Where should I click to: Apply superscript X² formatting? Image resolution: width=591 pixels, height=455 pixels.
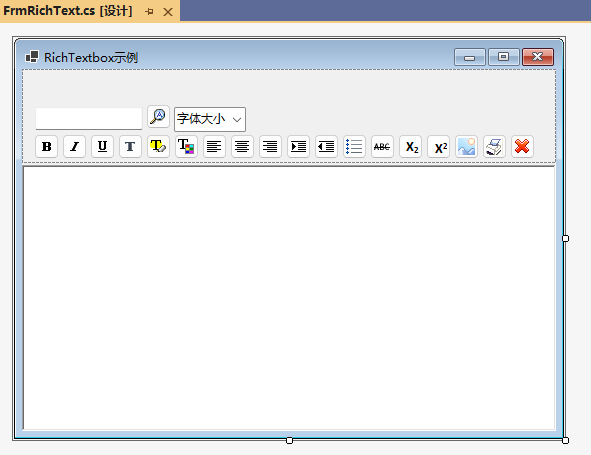point(438,147)
